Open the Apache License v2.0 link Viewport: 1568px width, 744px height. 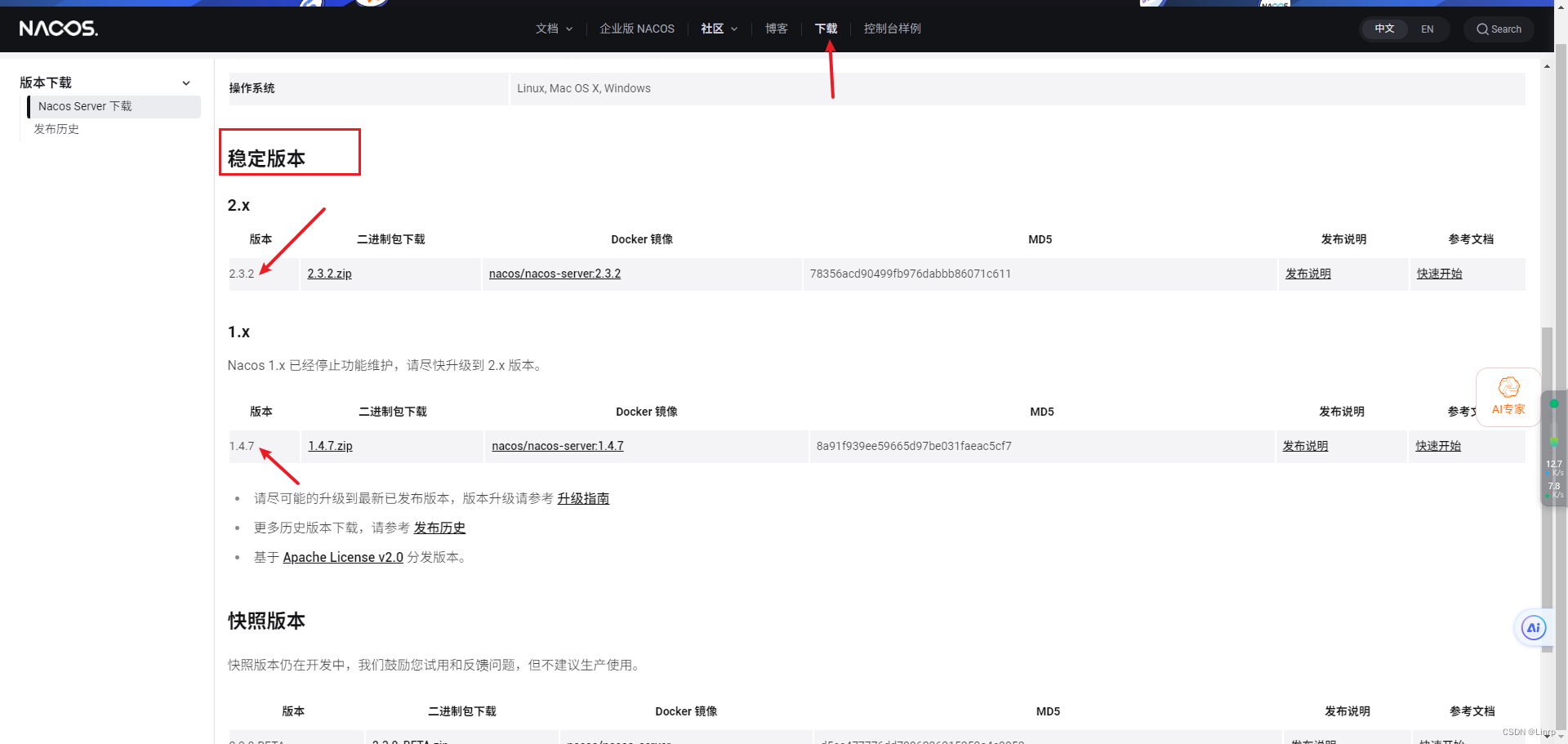(343, 557)
